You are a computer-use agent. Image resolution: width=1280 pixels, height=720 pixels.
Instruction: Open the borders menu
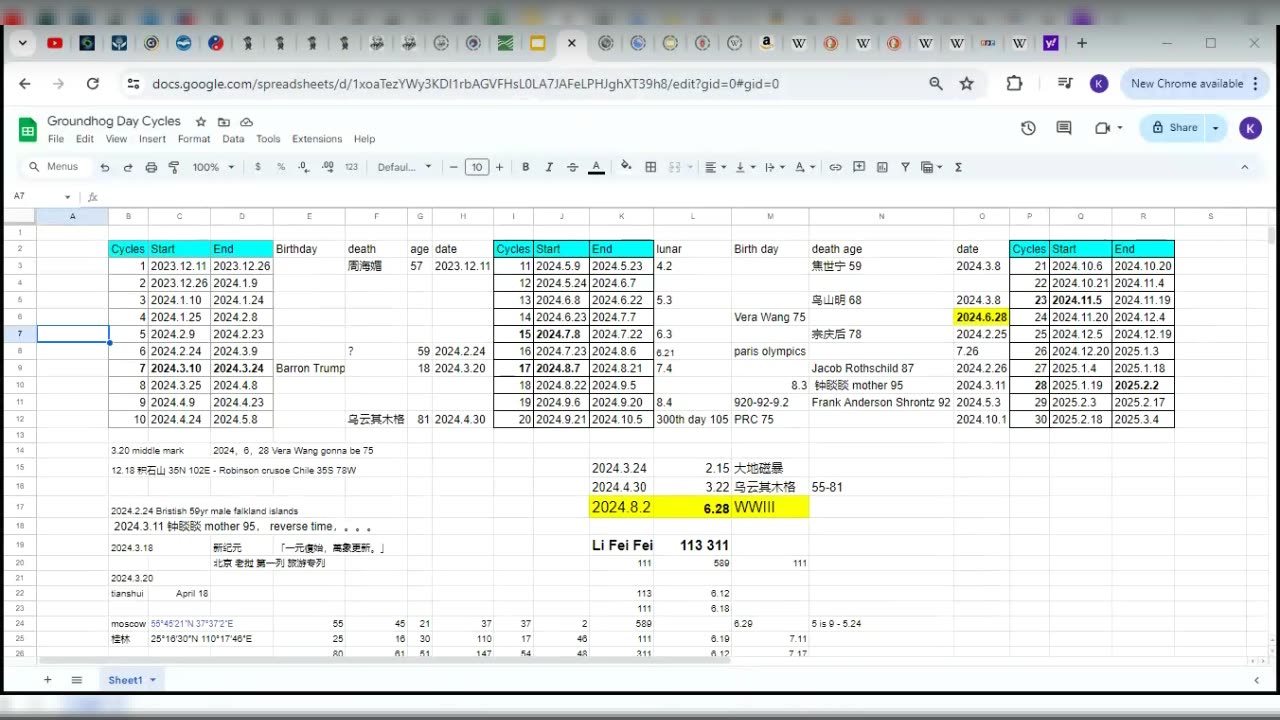[650, 167]
